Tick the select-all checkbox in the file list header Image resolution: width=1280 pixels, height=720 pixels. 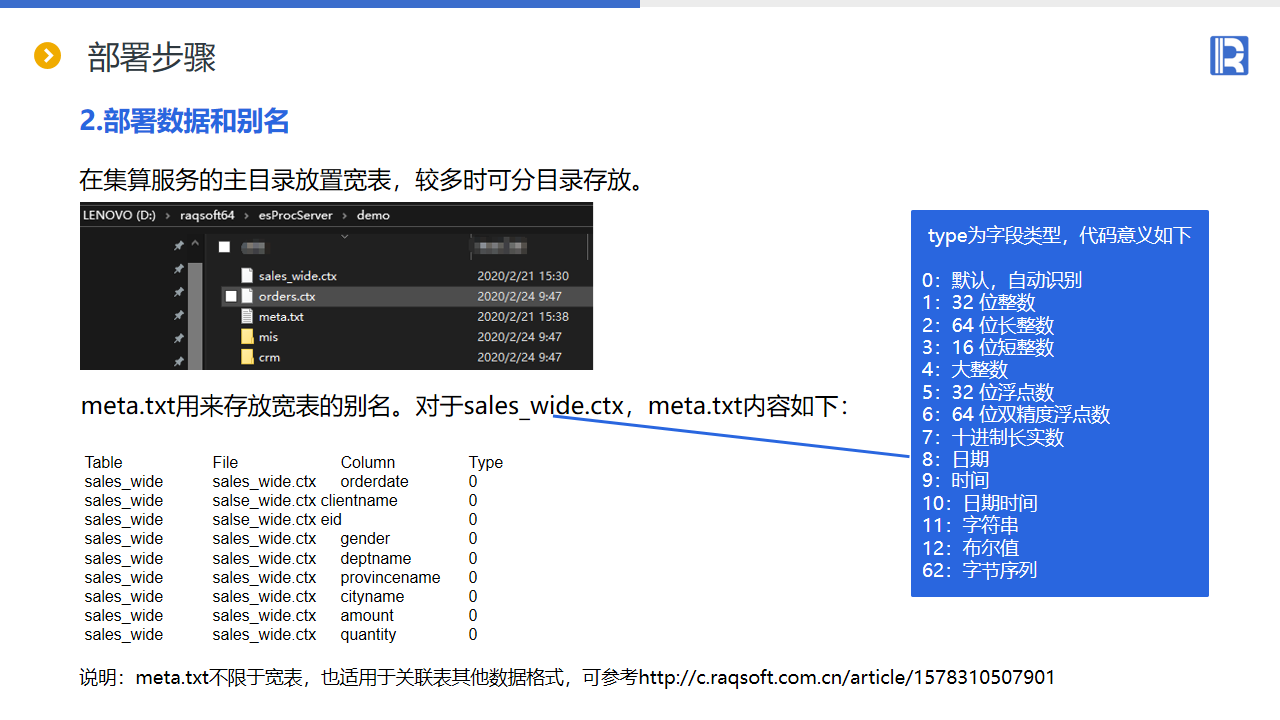[225, 246]
